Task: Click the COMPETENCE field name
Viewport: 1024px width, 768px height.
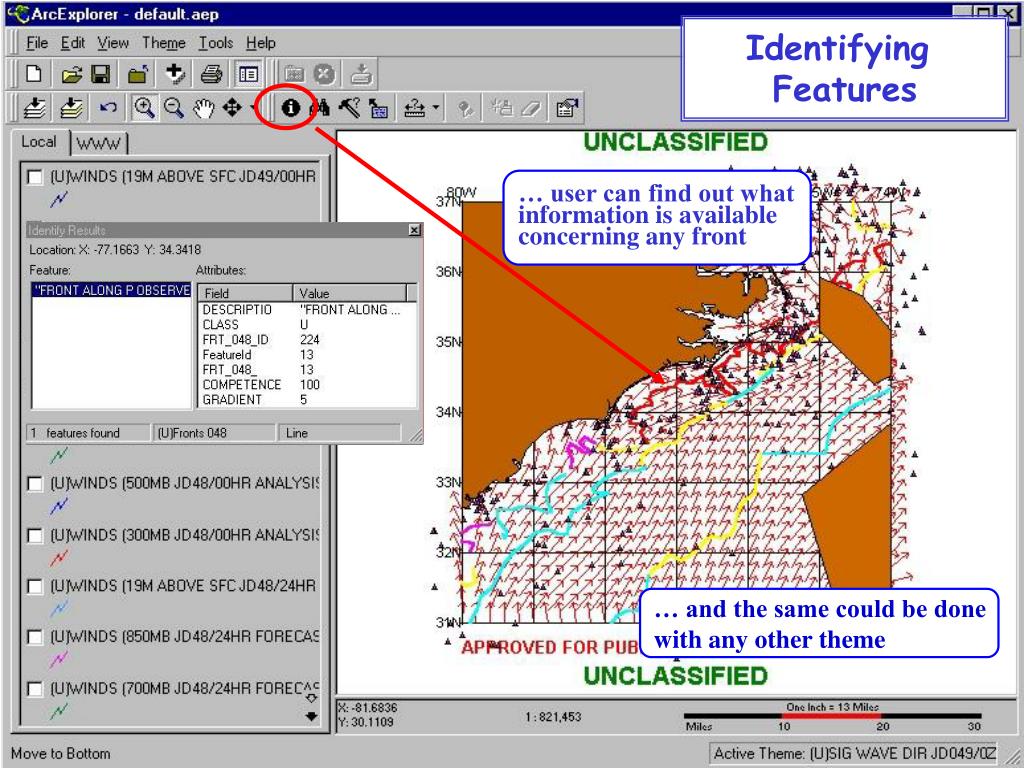Action: coord(242,385)
